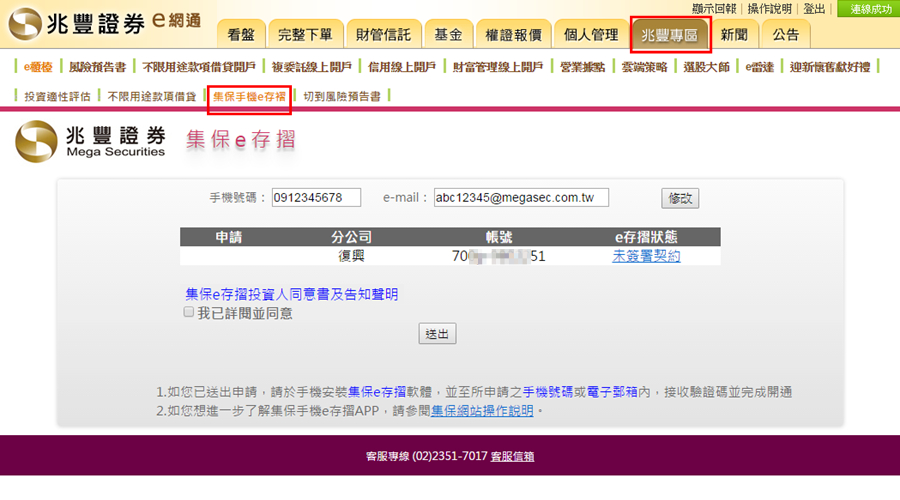Open the e櫃檯 submenu item
The image size is (900, 500).
[38, 67]
